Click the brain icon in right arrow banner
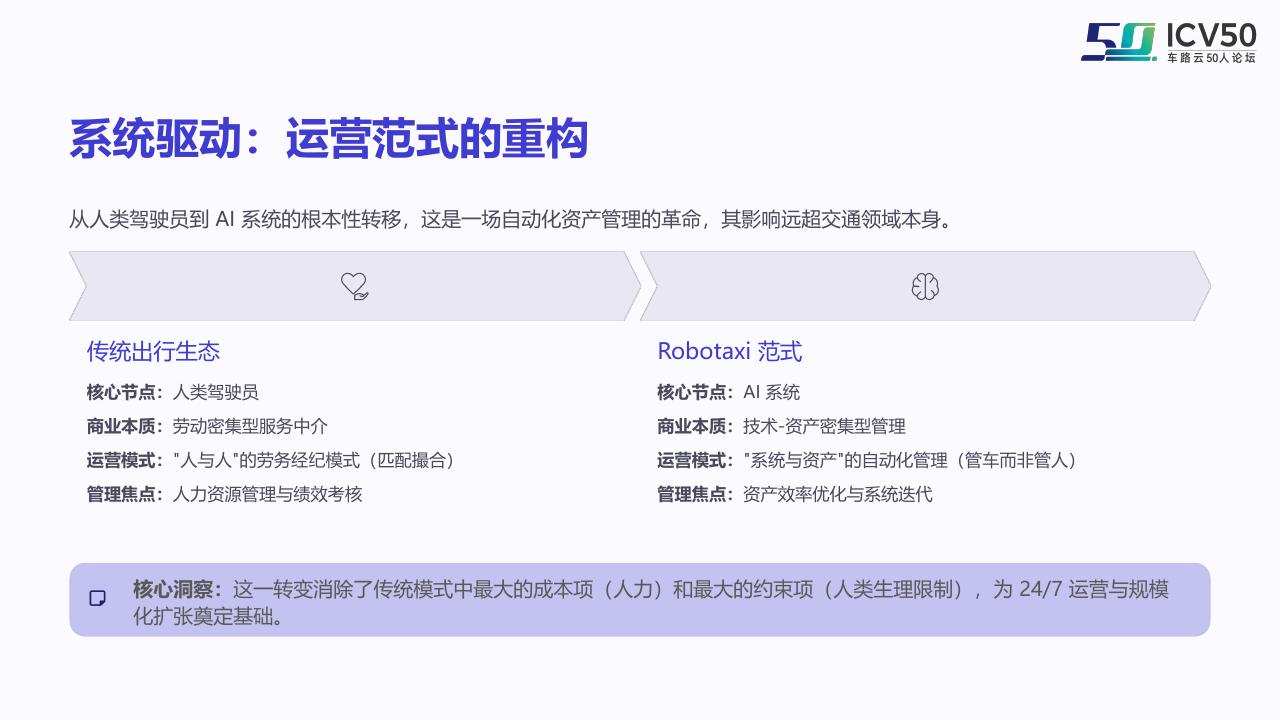Viewport: 1280px width, 720px height. 925,287
